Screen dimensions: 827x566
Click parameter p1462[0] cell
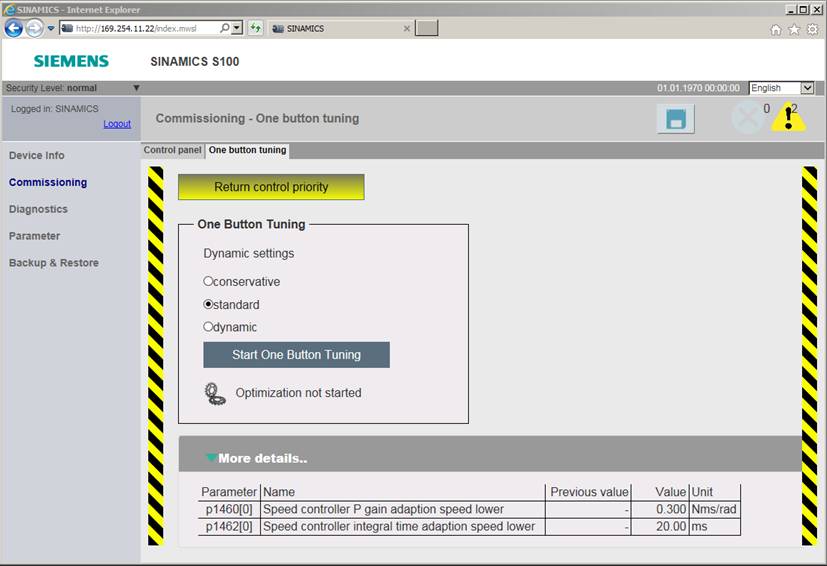(229, 527)
